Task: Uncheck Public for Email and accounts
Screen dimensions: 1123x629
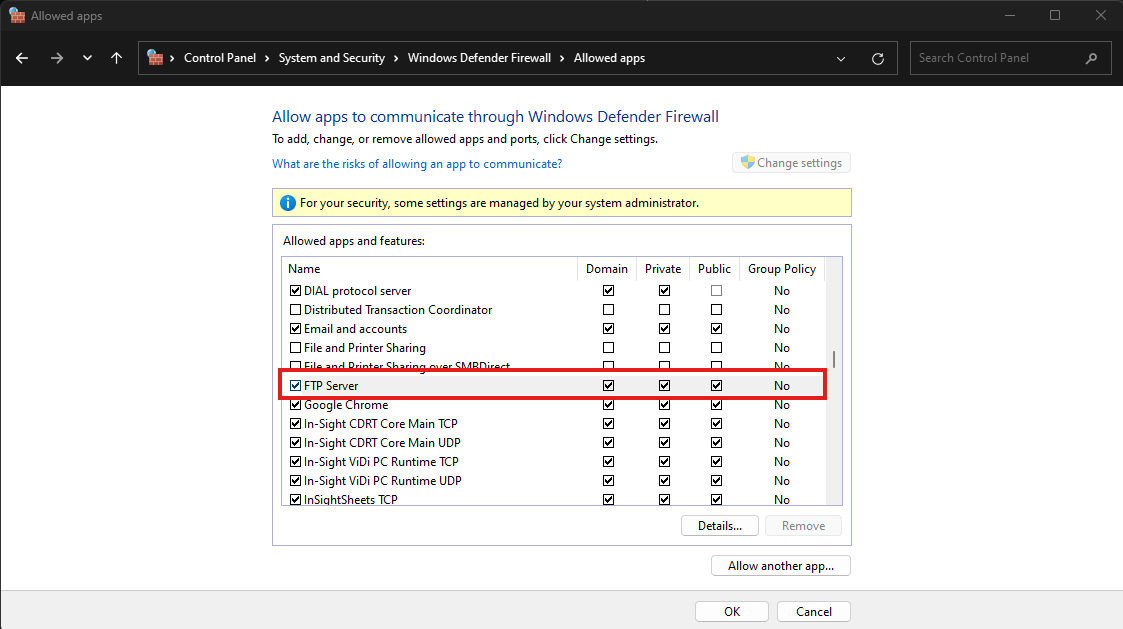Action: 716,329
